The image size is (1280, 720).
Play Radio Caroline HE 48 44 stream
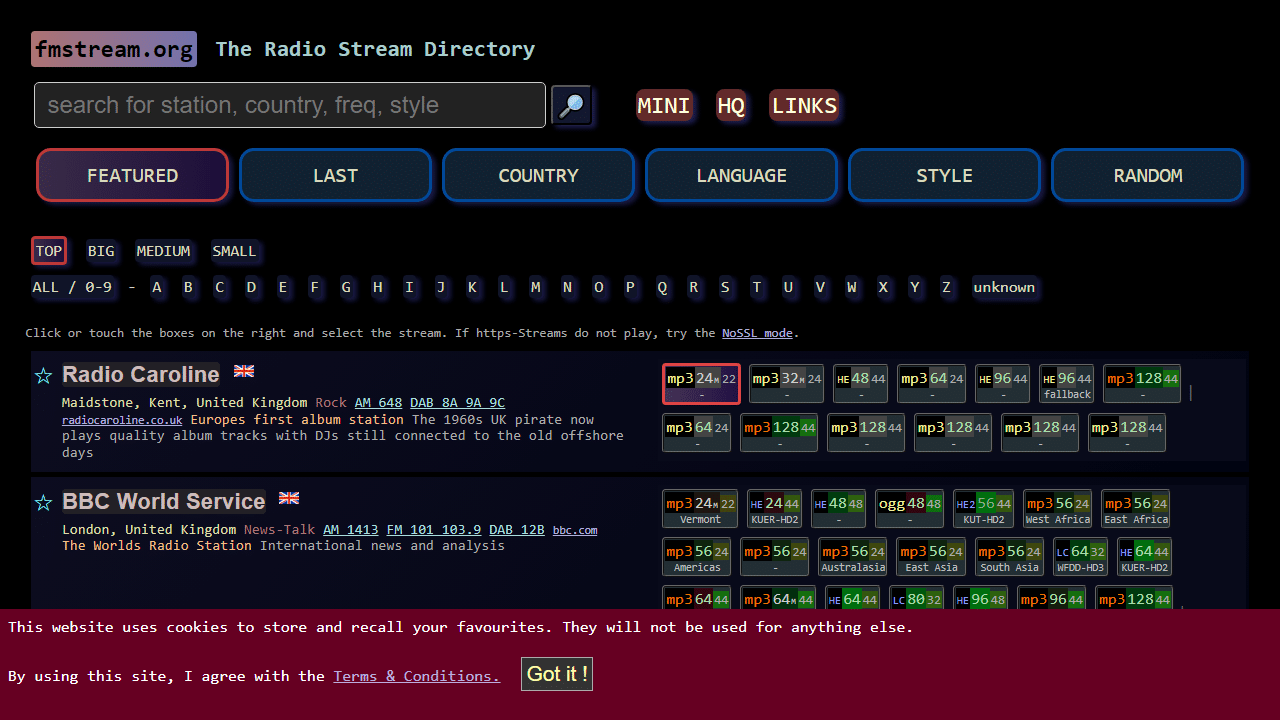861,384
